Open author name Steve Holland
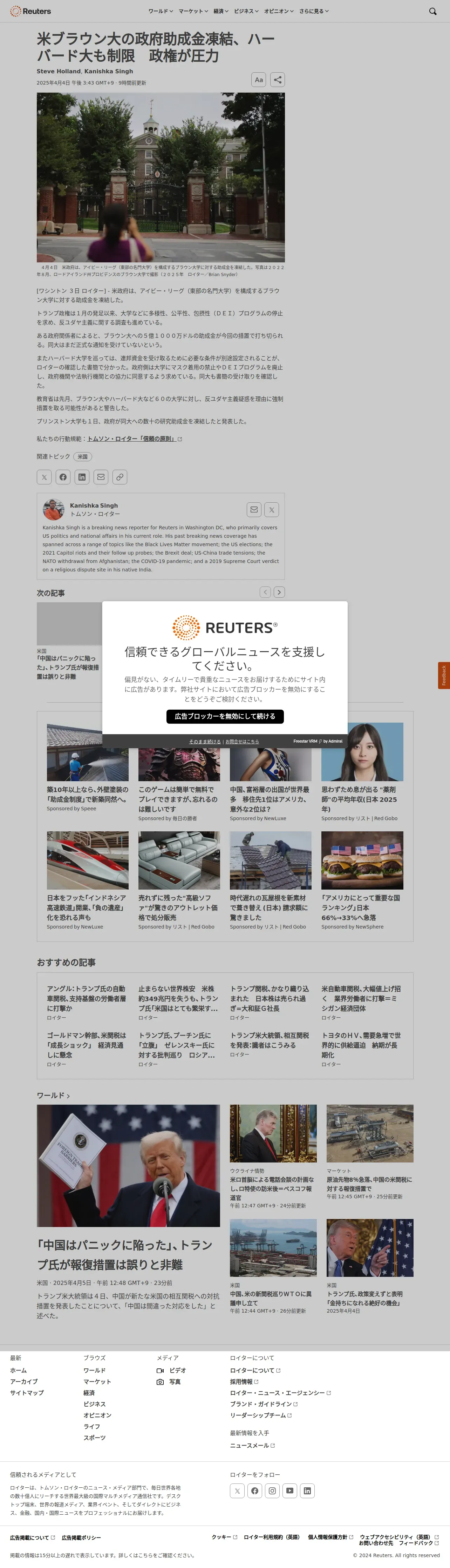 pyautogui.click(x=59, y=71)
